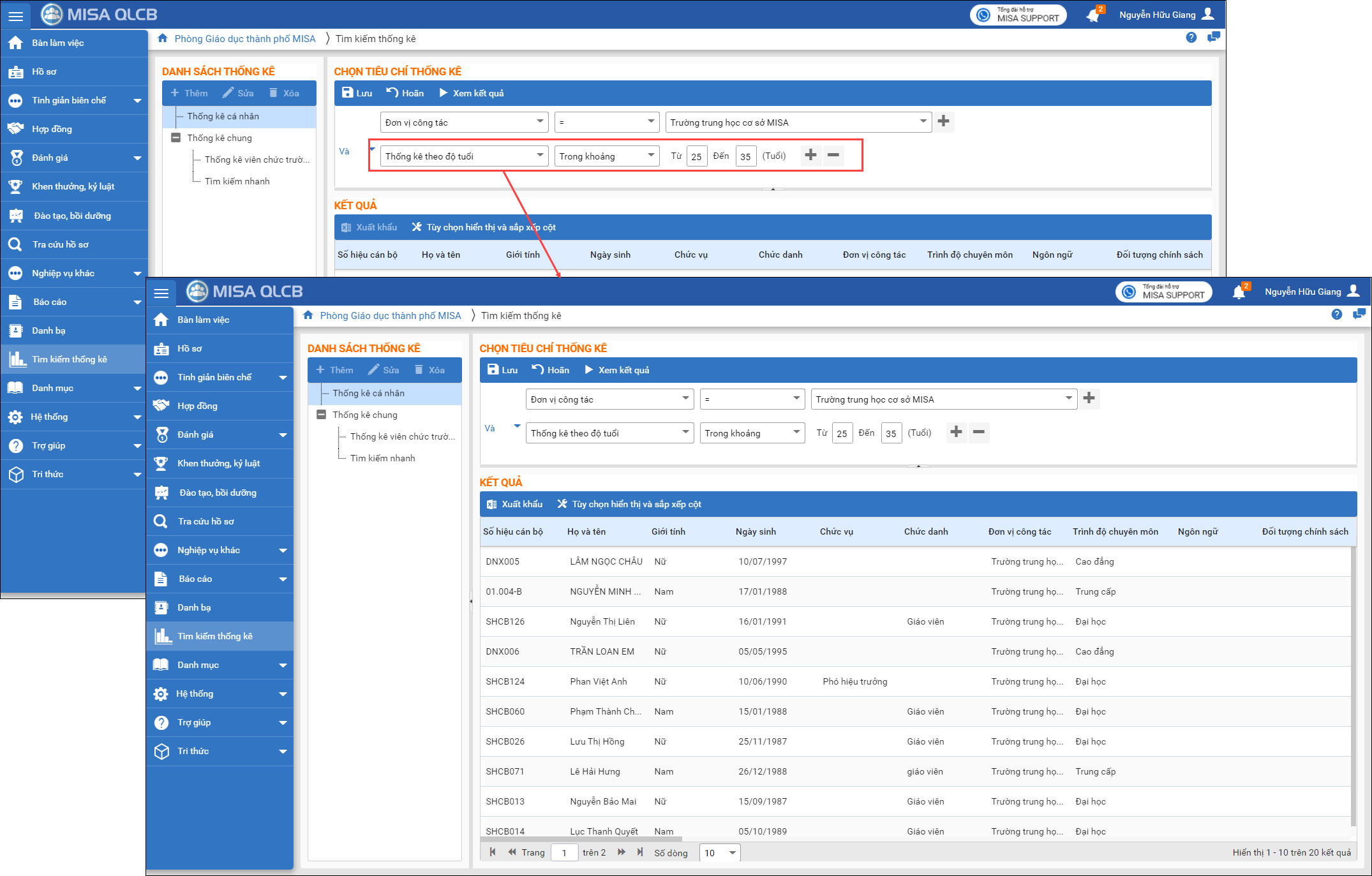Collapse the Thống kê chung tree node
The width and height of the screenshot is (1372, 876).
point(321,415)
